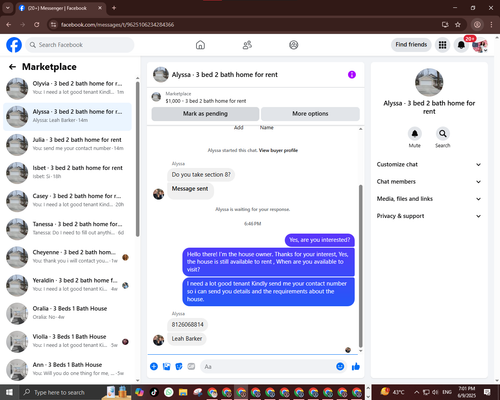Open the Julia conversation
500x400 pixels.
[x=67, y=144]
